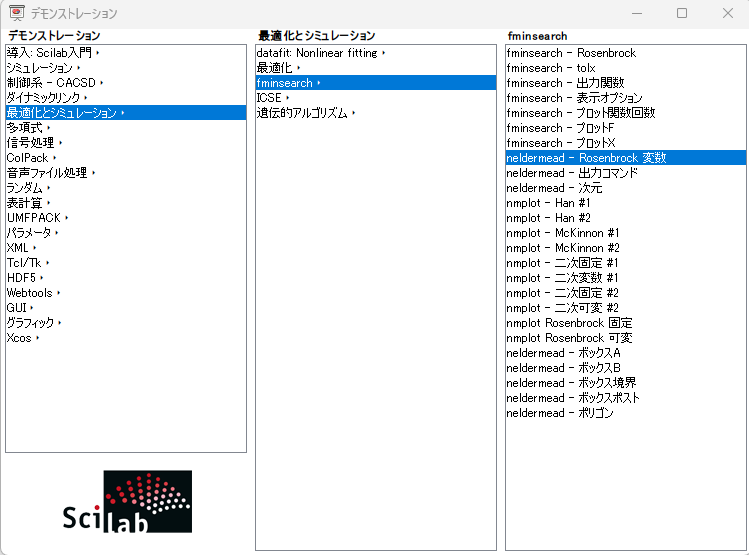Viewport: 749px width, 555px height.
Task: Run the neldermead - ポリゴン demo
Action: [x=560, y=413]
